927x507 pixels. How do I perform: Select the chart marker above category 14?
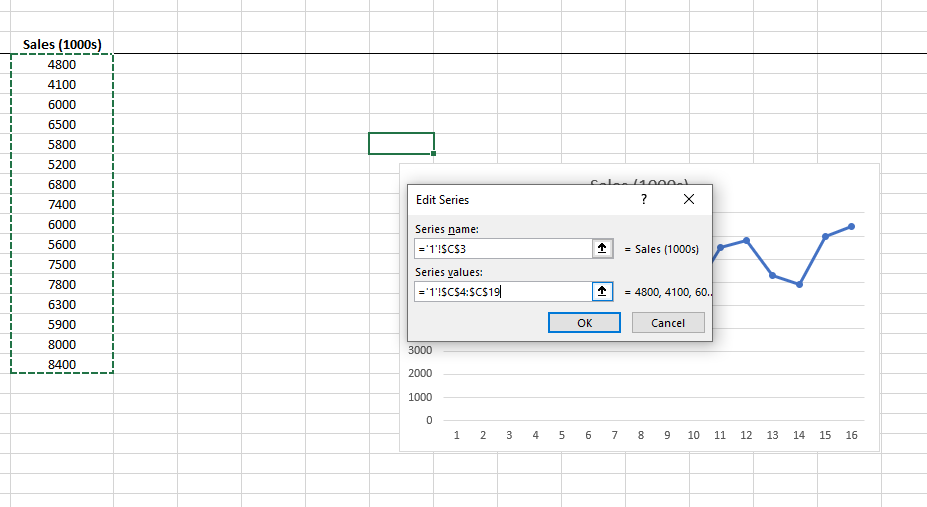[x=799, y=285]
